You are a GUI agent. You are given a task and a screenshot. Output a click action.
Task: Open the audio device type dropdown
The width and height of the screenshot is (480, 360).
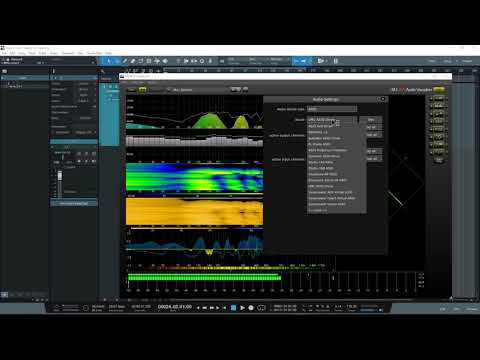click(332, 109)
